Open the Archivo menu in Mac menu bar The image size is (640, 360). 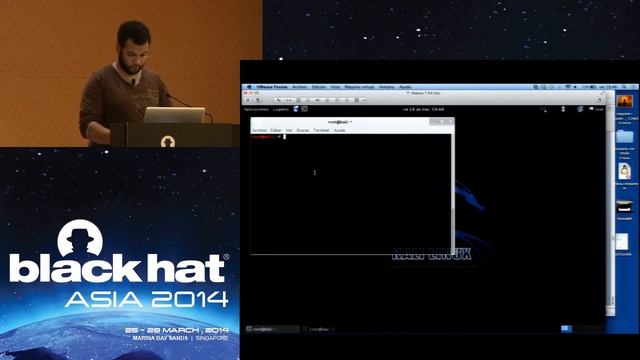point(299,87)
